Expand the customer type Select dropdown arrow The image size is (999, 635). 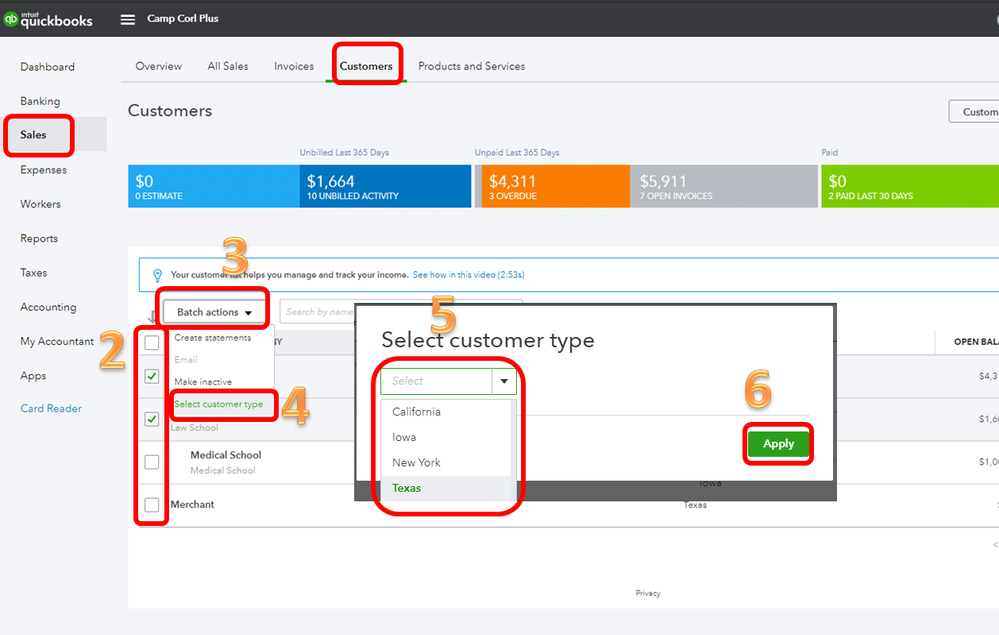pos(504,381)
